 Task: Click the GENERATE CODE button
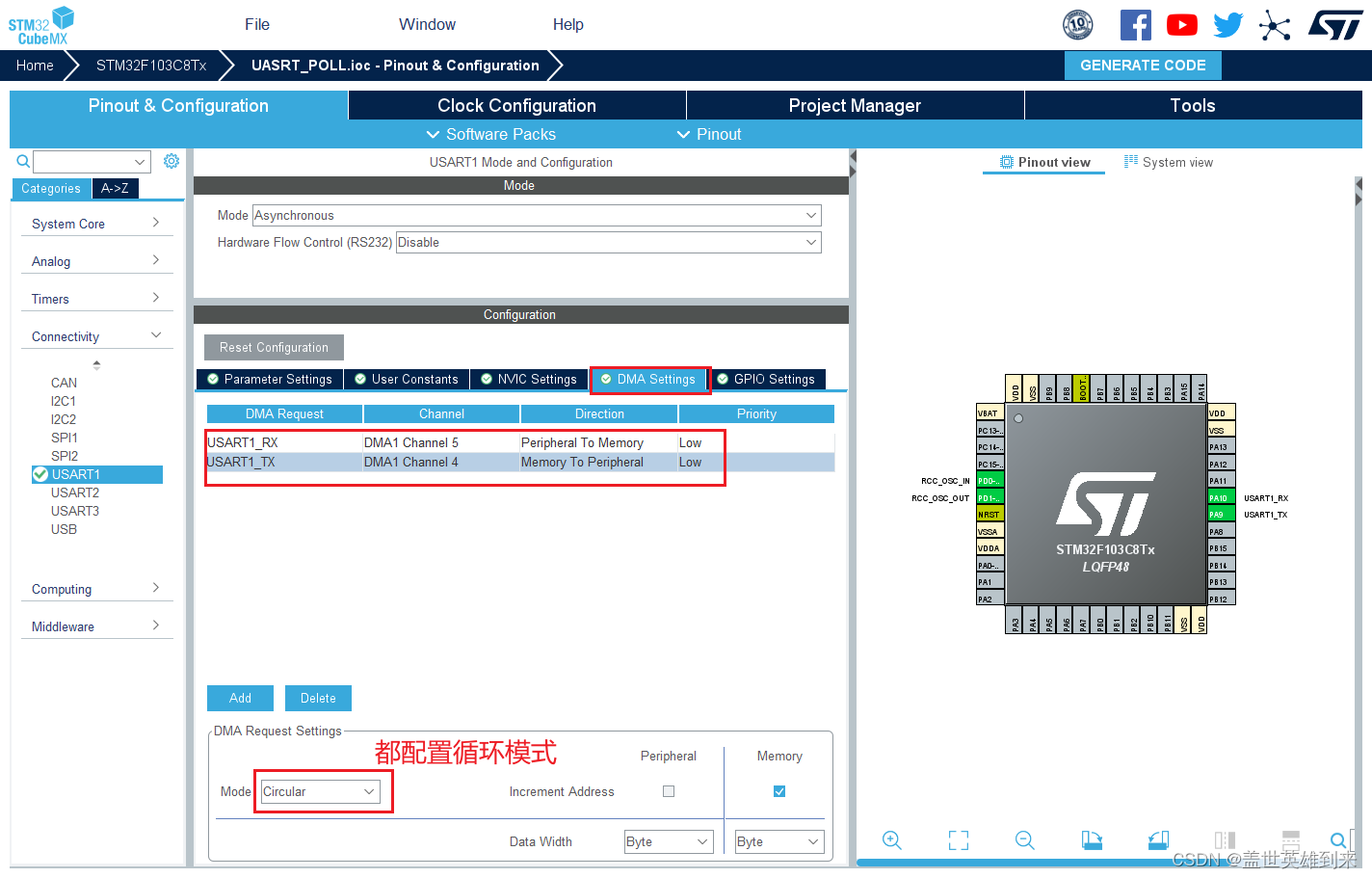[1143, 65]
